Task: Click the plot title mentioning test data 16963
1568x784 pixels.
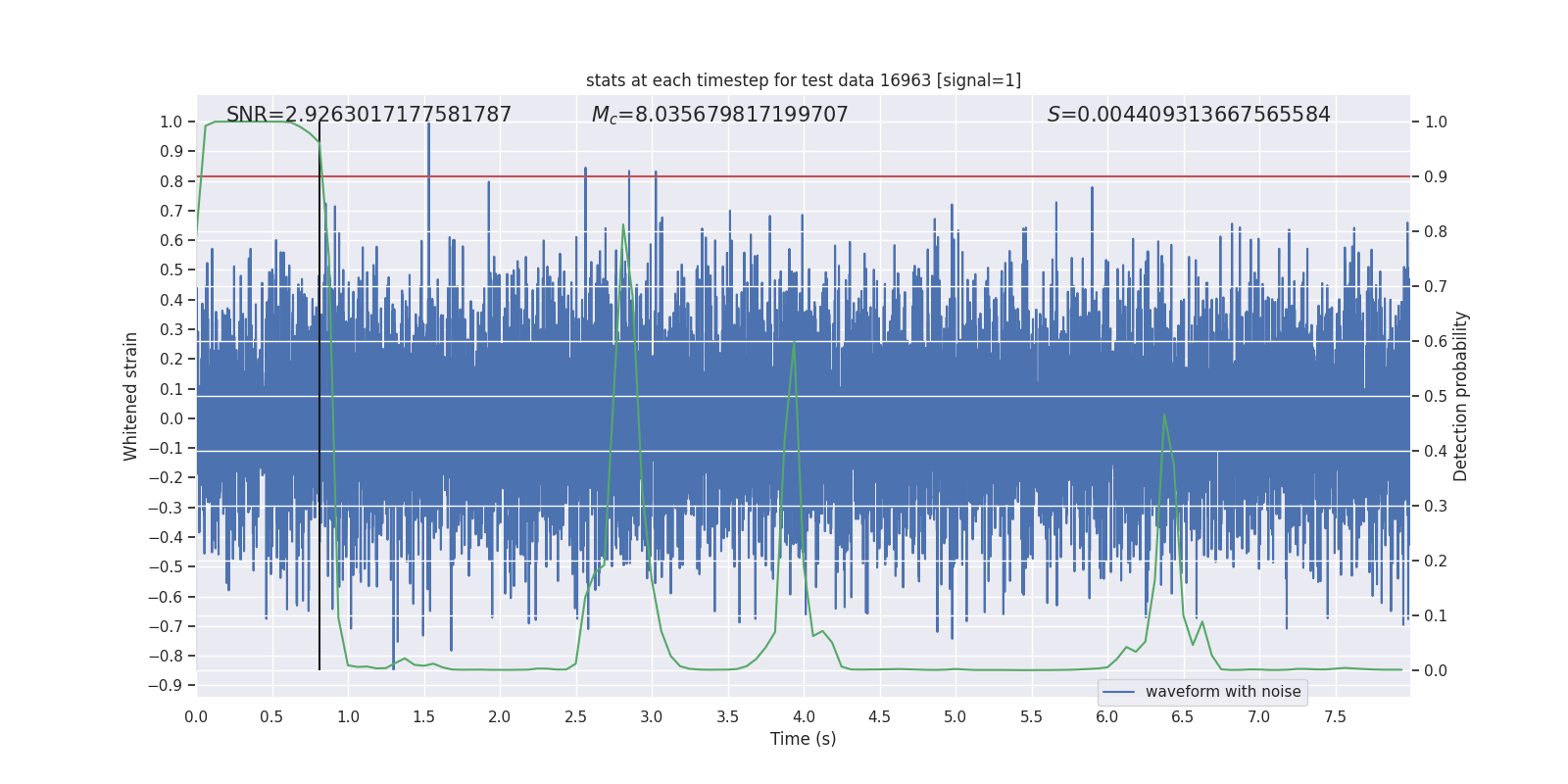Action: [x=803, y=80]
